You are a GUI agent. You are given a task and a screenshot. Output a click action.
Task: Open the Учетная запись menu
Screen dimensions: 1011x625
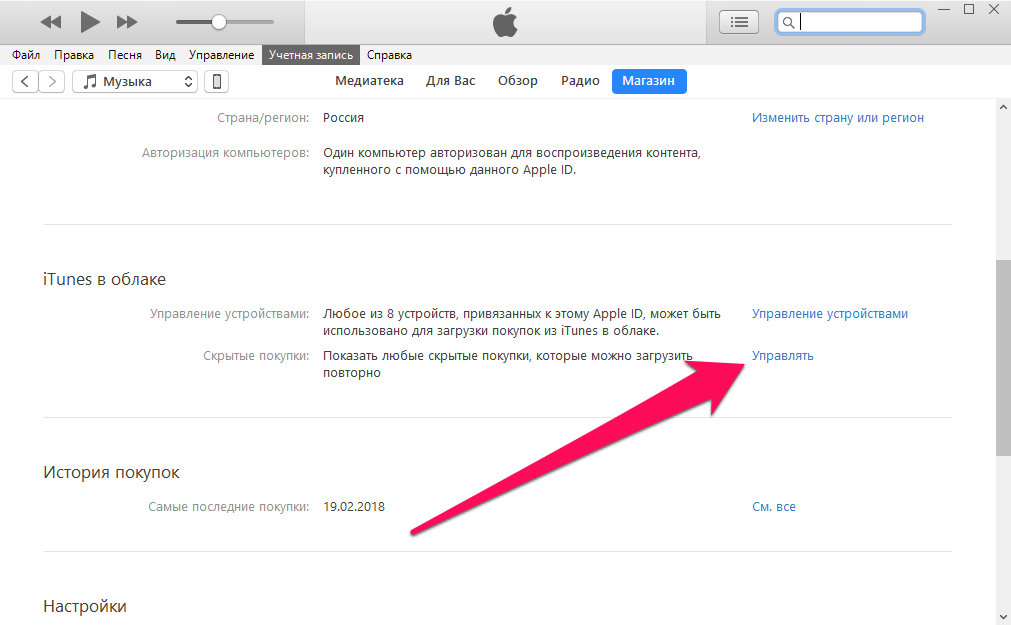(311, 55)
